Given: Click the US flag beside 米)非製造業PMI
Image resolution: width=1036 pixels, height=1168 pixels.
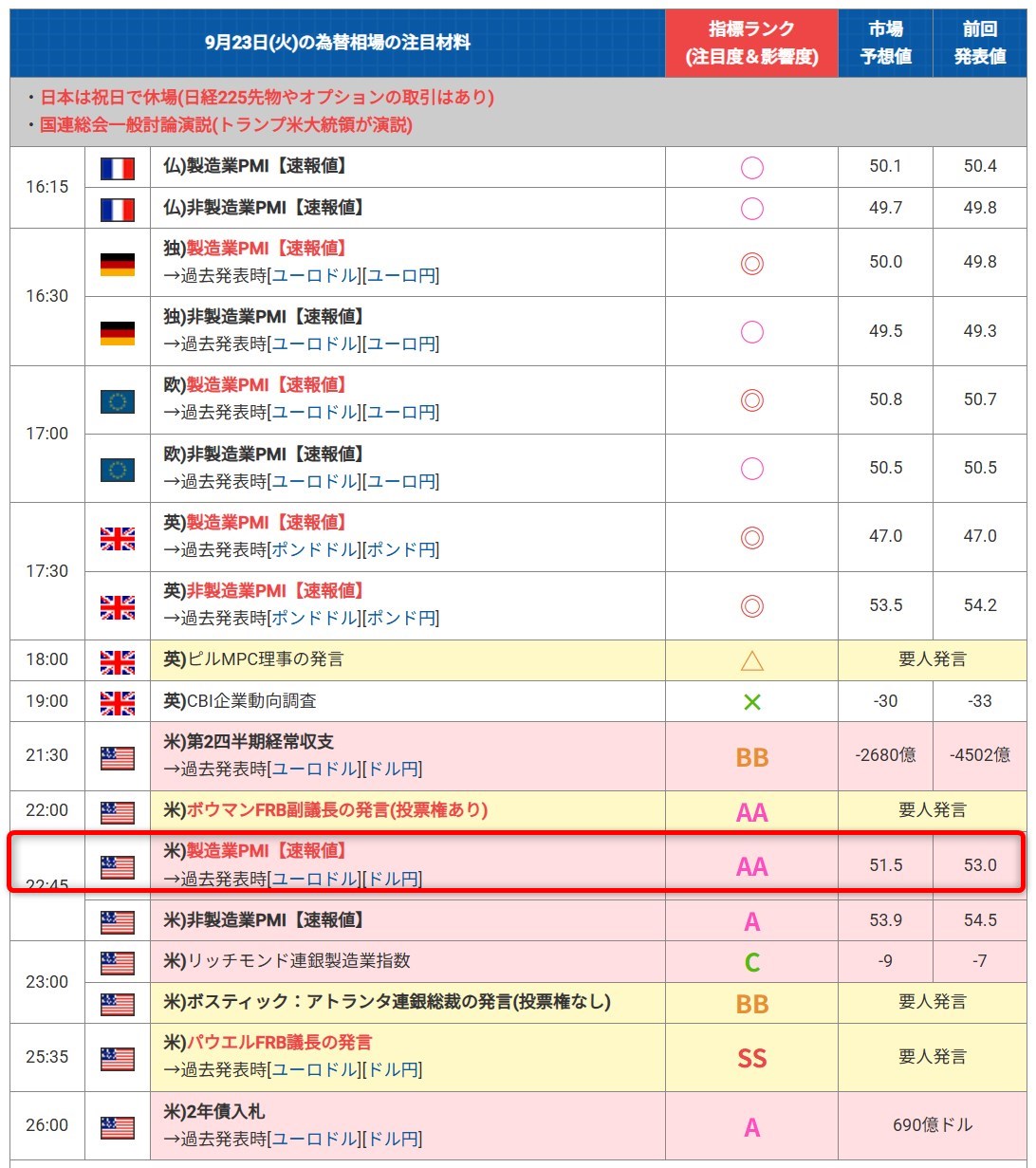Looking at the screenshot, I should (118, 922).
